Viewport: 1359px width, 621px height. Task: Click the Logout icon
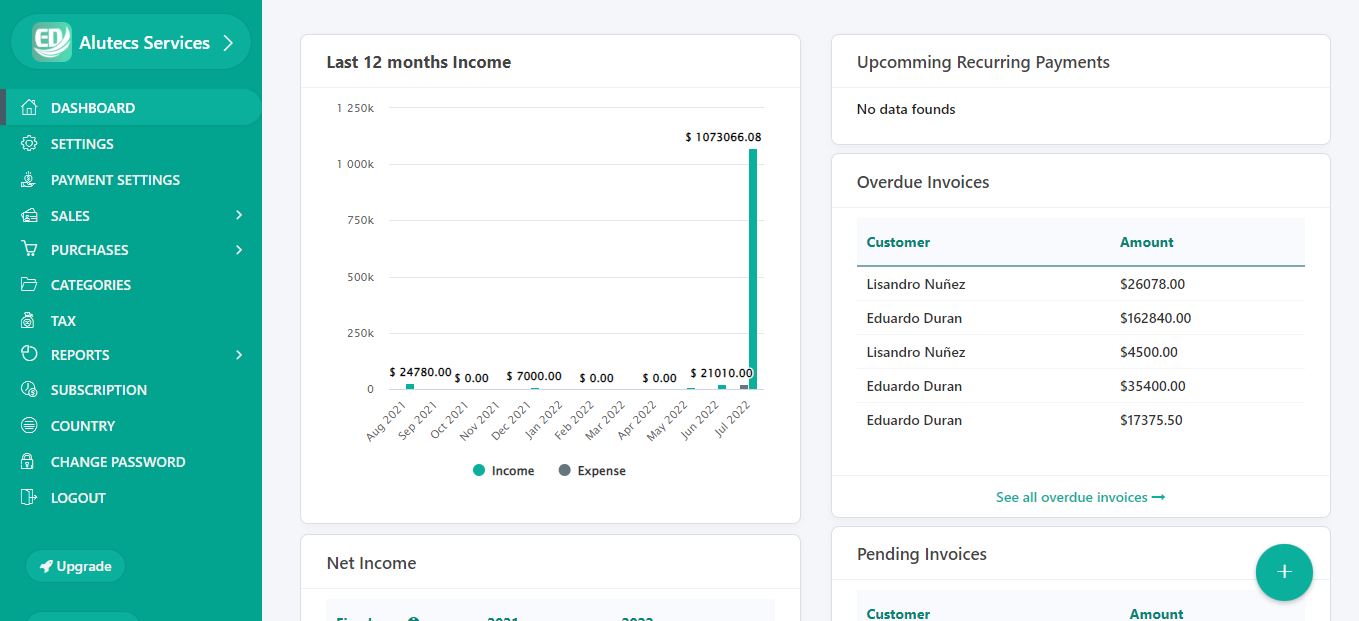[x=29, y=498]
